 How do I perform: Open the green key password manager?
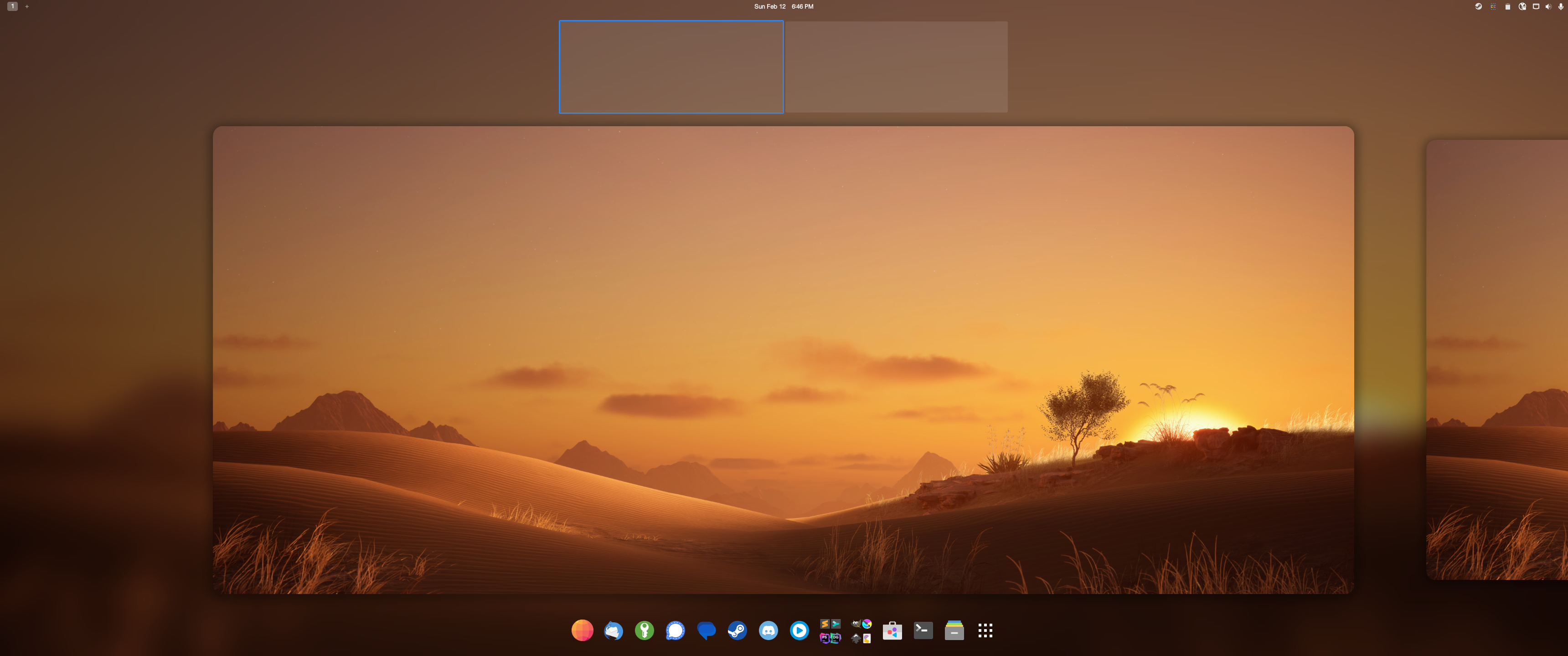644,630
